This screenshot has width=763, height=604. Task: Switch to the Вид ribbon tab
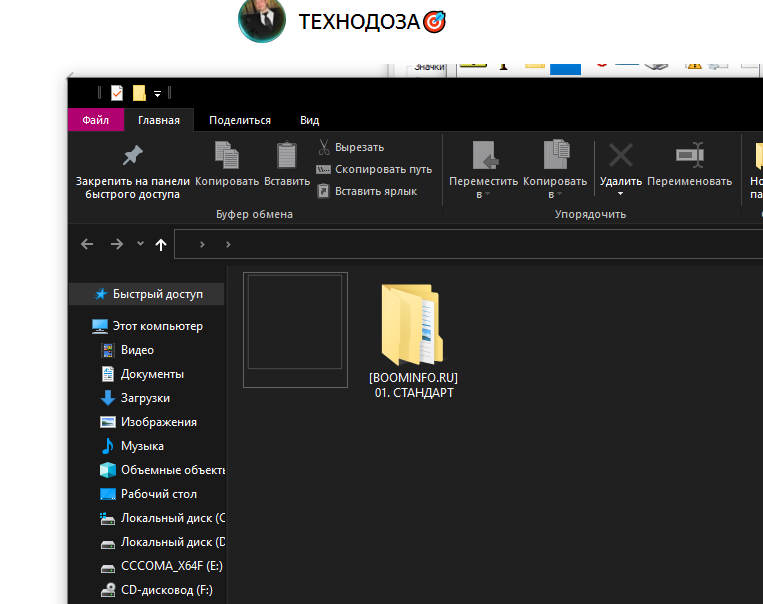coord(309,120)
